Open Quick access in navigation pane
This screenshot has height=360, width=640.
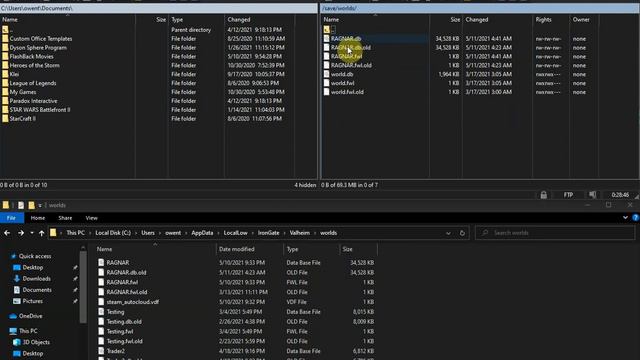pos(35,256)
